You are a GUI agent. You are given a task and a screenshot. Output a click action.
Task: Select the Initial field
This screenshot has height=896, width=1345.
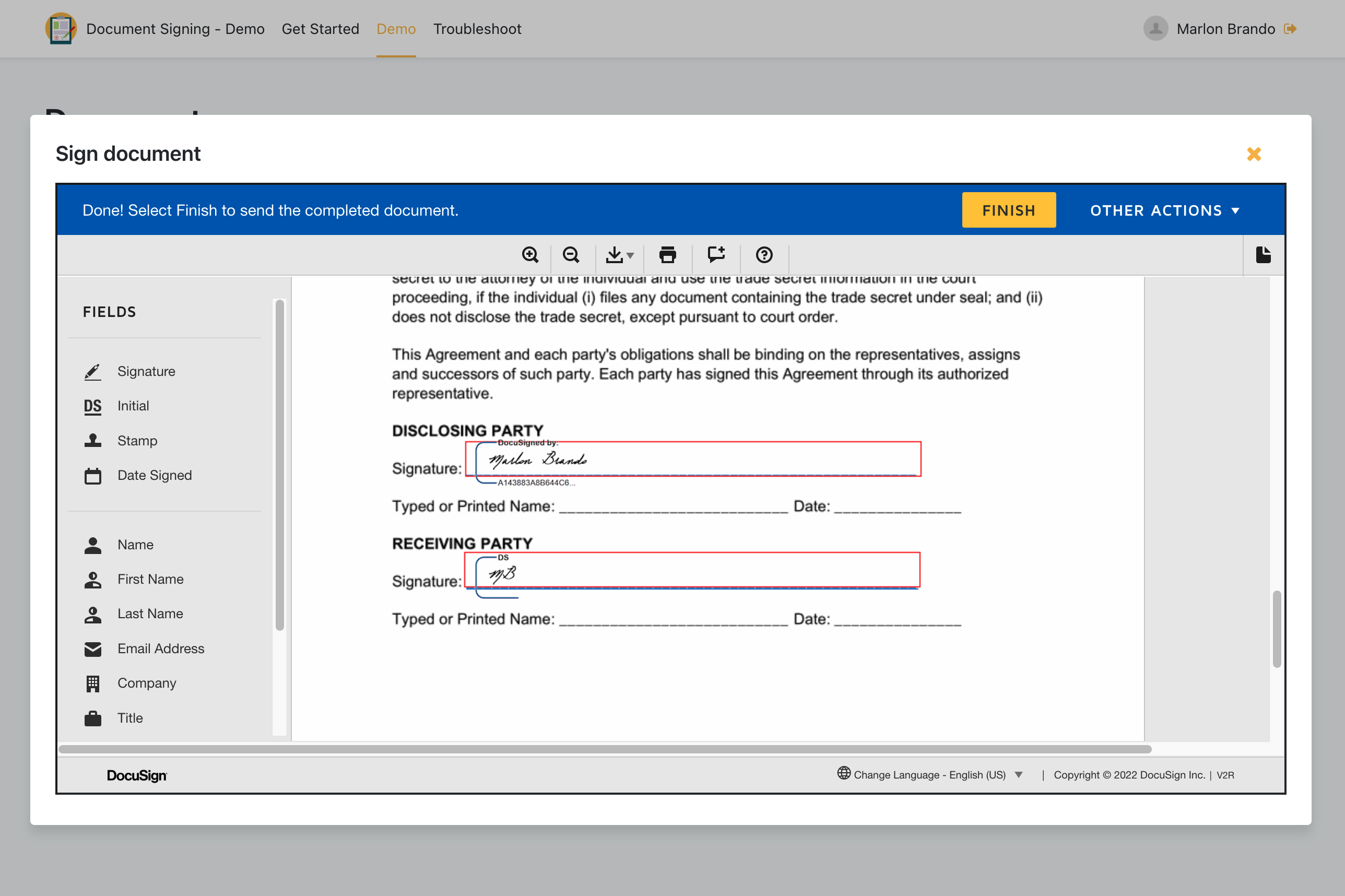tap(133, 406)
